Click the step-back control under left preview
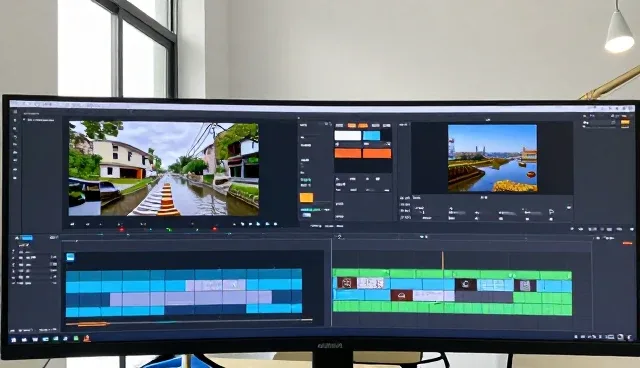Image resolution: width=640 pixels, height=368 pixels. click(88, 224)
